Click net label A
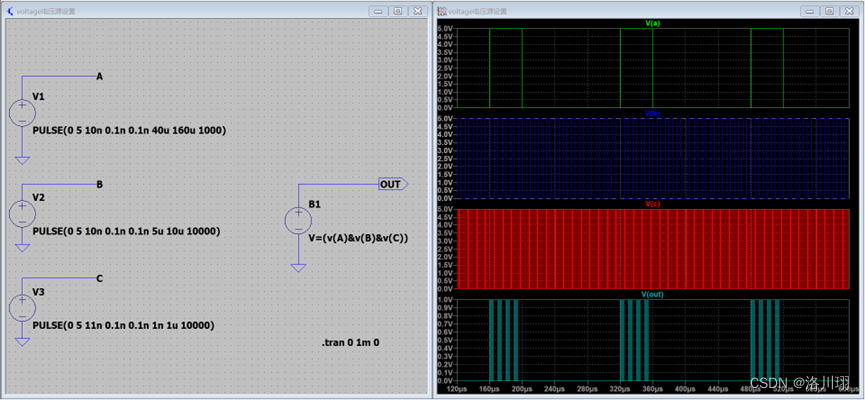Image resolution: width=865 pixels, height=400 pixels. [100, 77]
